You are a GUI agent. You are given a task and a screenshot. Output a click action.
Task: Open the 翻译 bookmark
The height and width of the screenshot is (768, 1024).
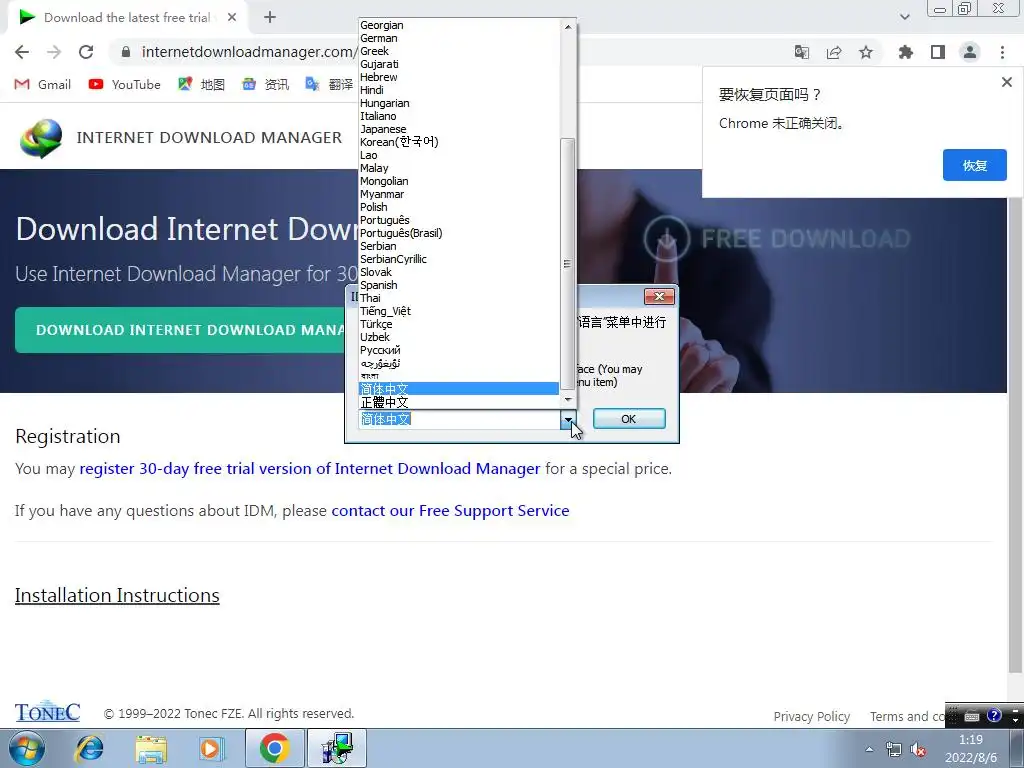tap(330, 84)
